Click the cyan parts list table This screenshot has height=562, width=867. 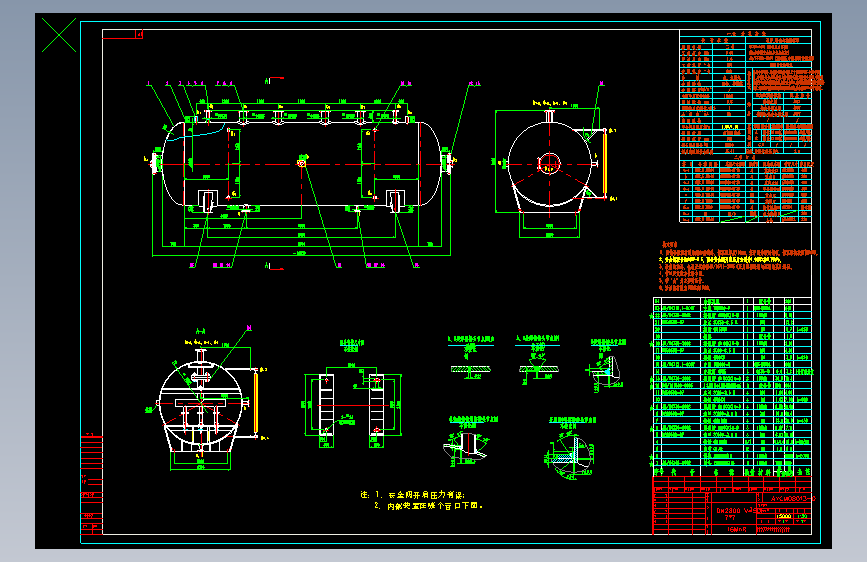coord(733,387)
